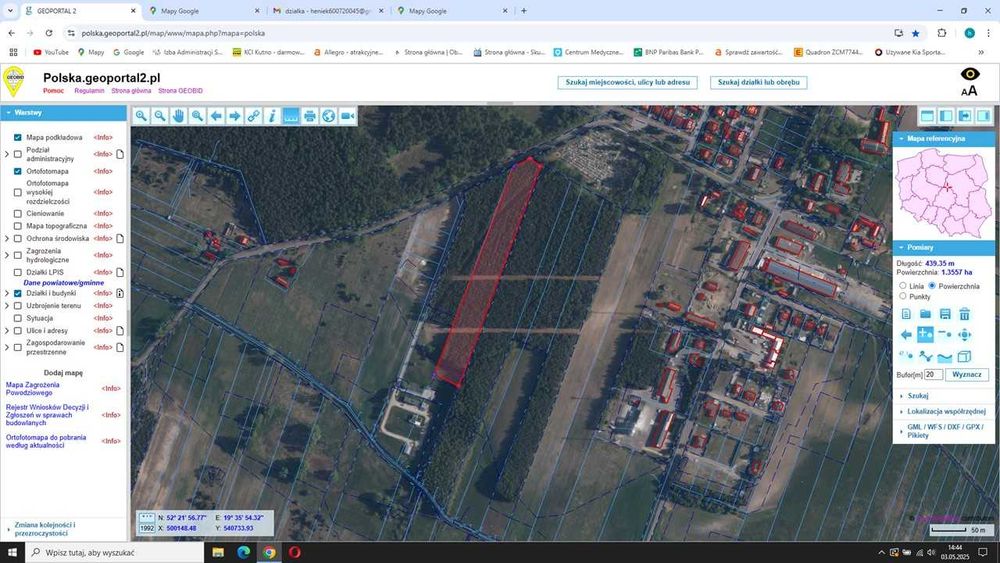Click Szukaj miejscowości, ulicy lub adresu
The width and height of the screenshot is (1000, 563).
tap(628, 82)
